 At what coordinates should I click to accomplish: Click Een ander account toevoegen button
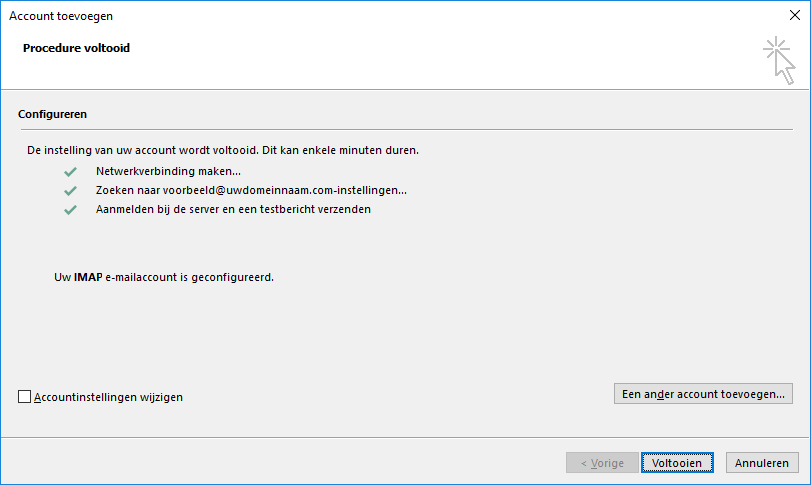[x=703, y=393]
